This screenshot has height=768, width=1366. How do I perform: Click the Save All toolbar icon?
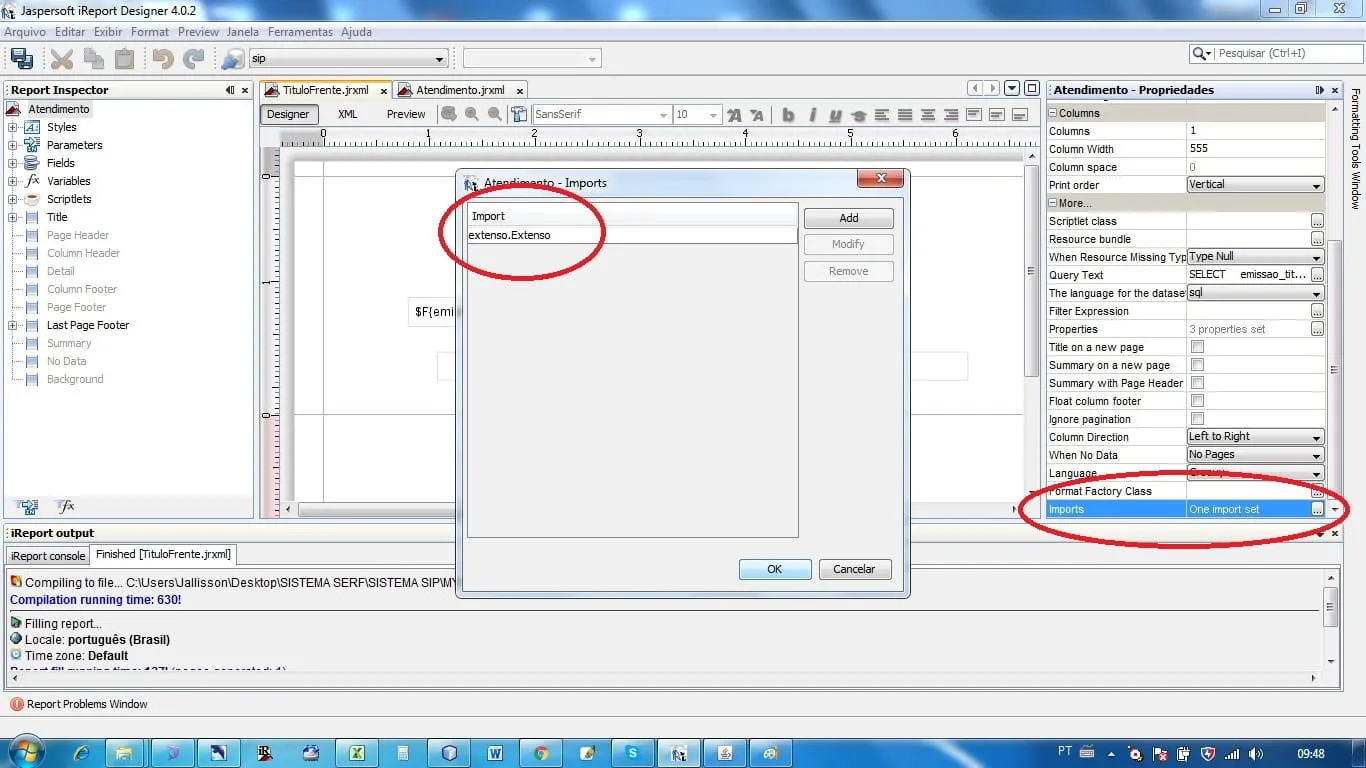coord(21,59)
